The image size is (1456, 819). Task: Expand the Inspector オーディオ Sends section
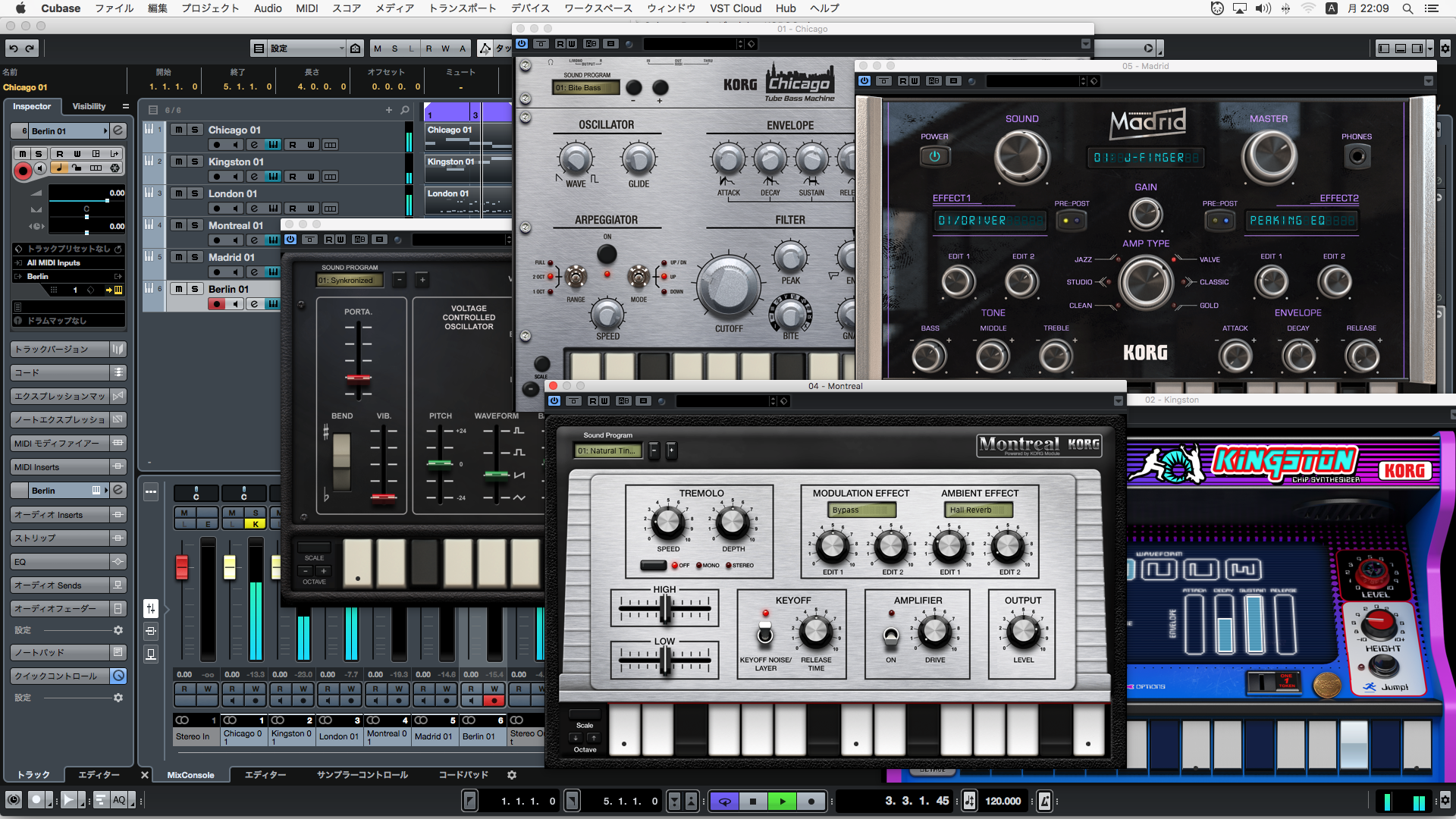[68, 585]
